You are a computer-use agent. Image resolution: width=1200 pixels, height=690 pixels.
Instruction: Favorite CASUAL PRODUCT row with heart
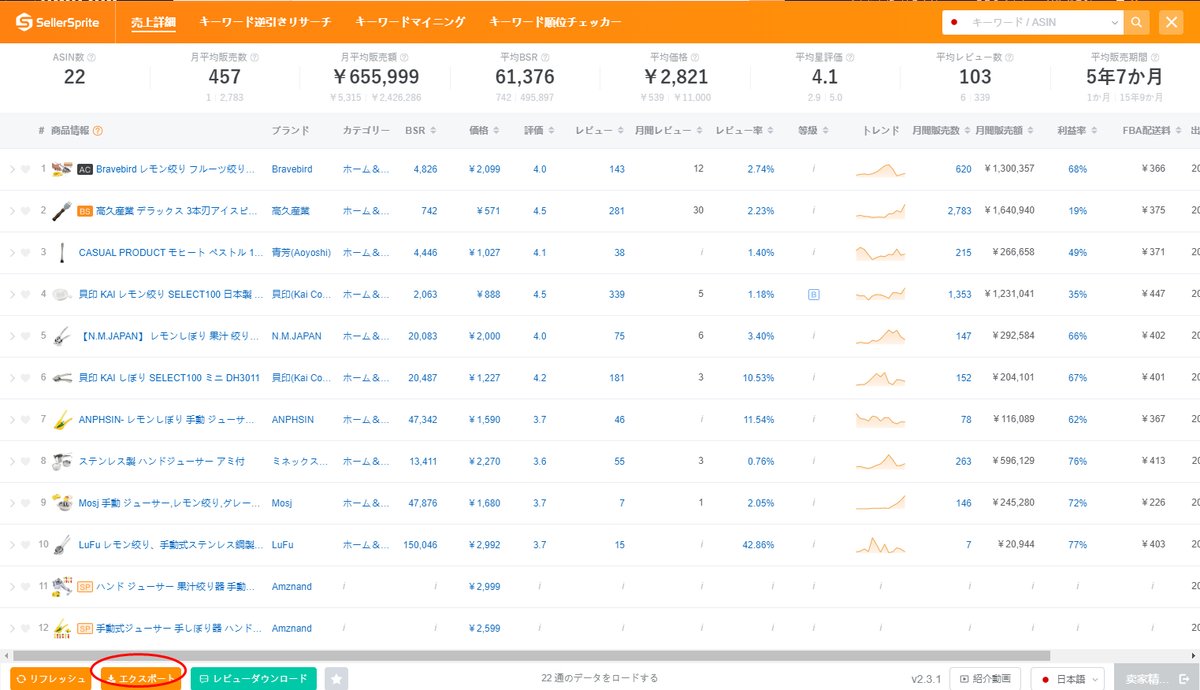pyautogui.click(x=26, y=253)
